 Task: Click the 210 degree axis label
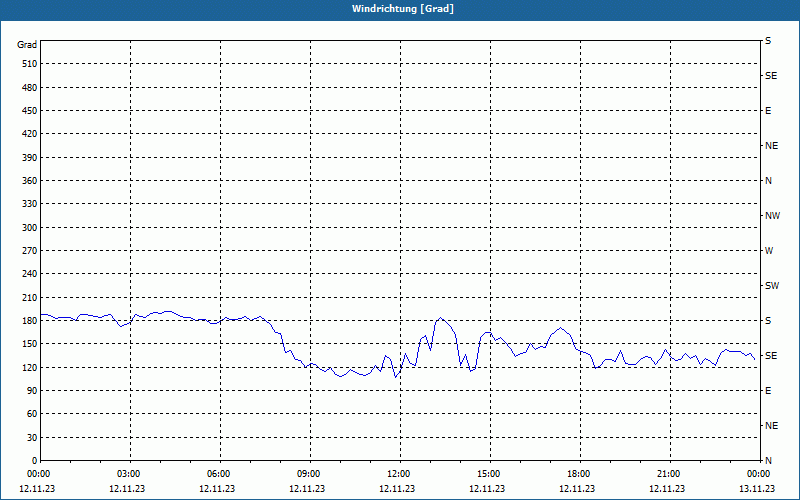[x=30, y=297]
